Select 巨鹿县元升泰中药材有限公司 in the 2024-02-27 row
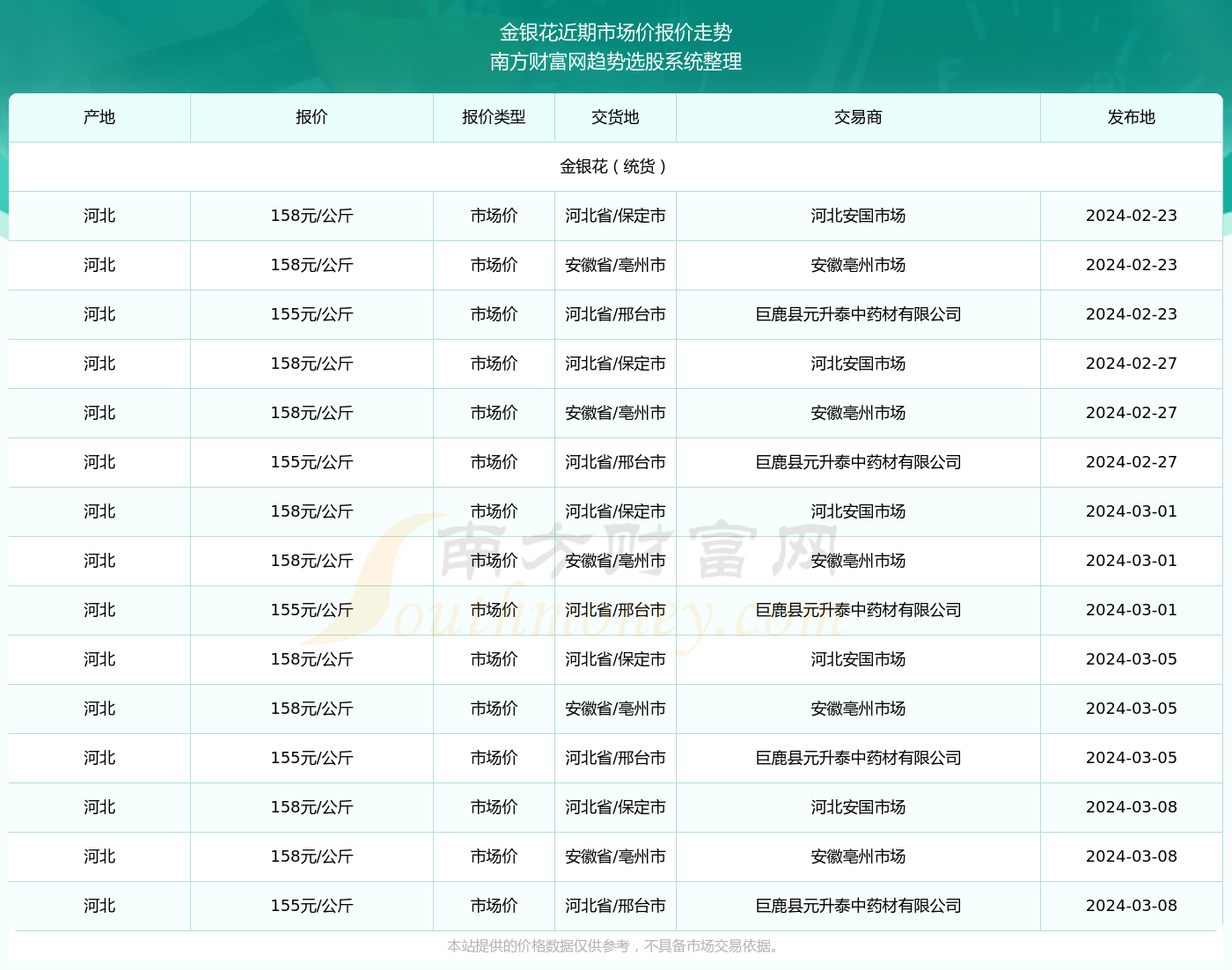The image size is (1232, 970). click(858, 462)
